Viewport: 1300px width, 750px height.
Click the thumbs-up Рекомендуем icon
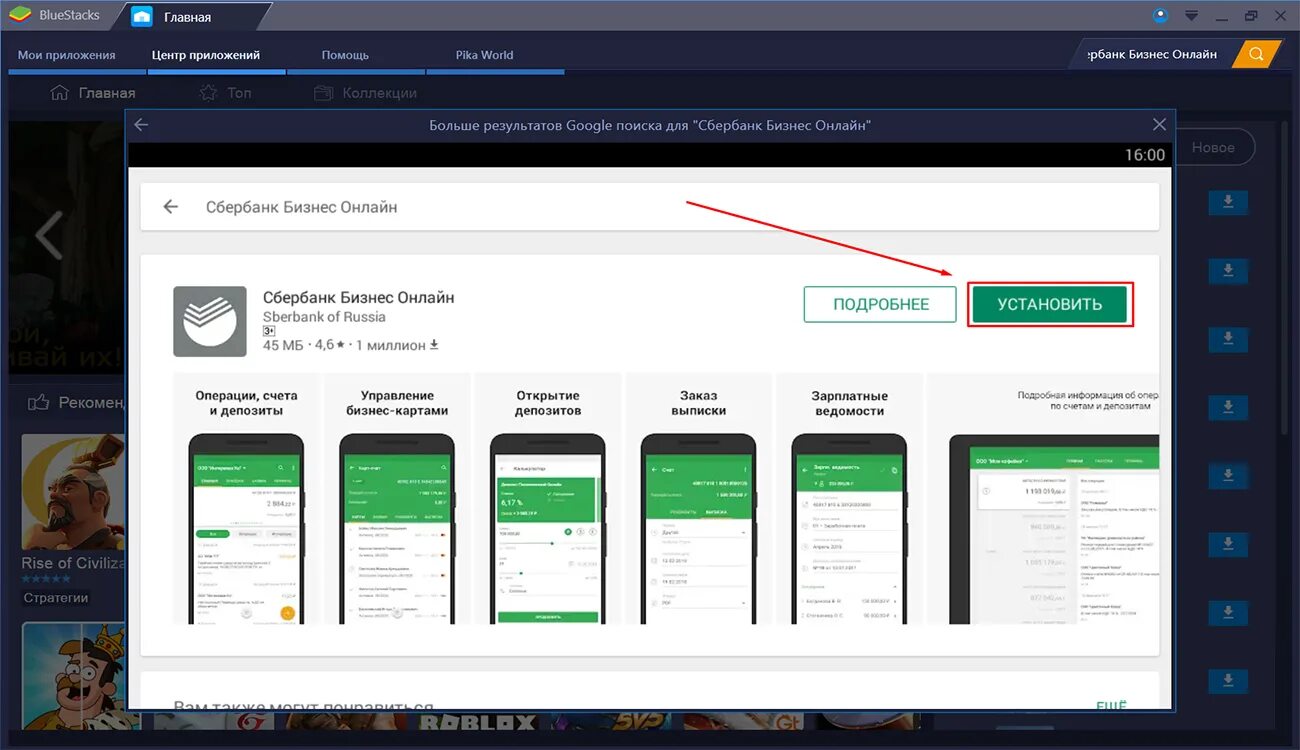(39, 402)
